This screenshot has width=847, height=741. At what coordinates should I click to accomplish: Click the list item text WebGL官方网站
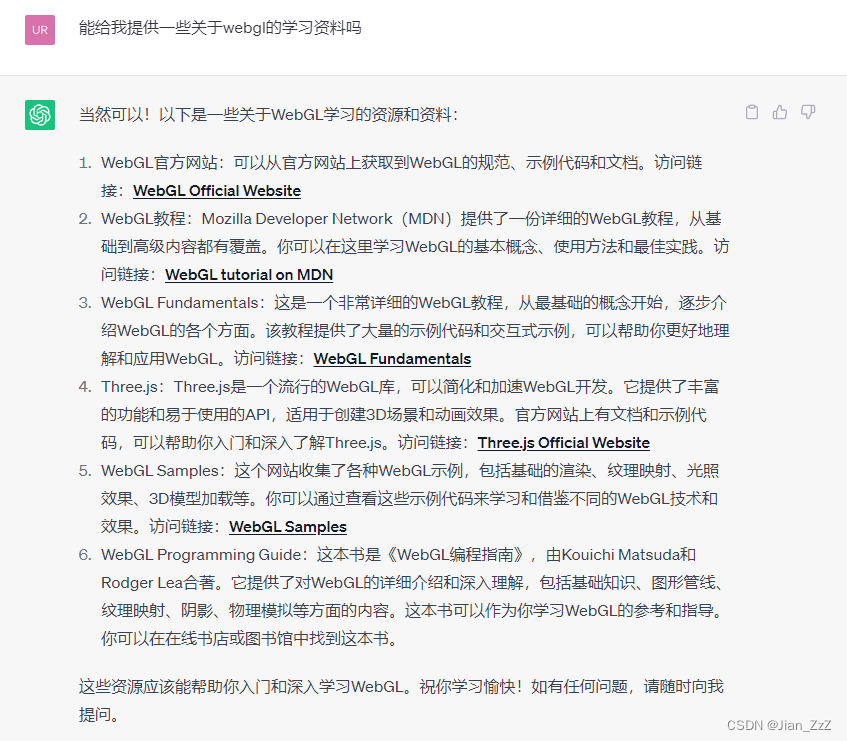(x=159, y=163)
